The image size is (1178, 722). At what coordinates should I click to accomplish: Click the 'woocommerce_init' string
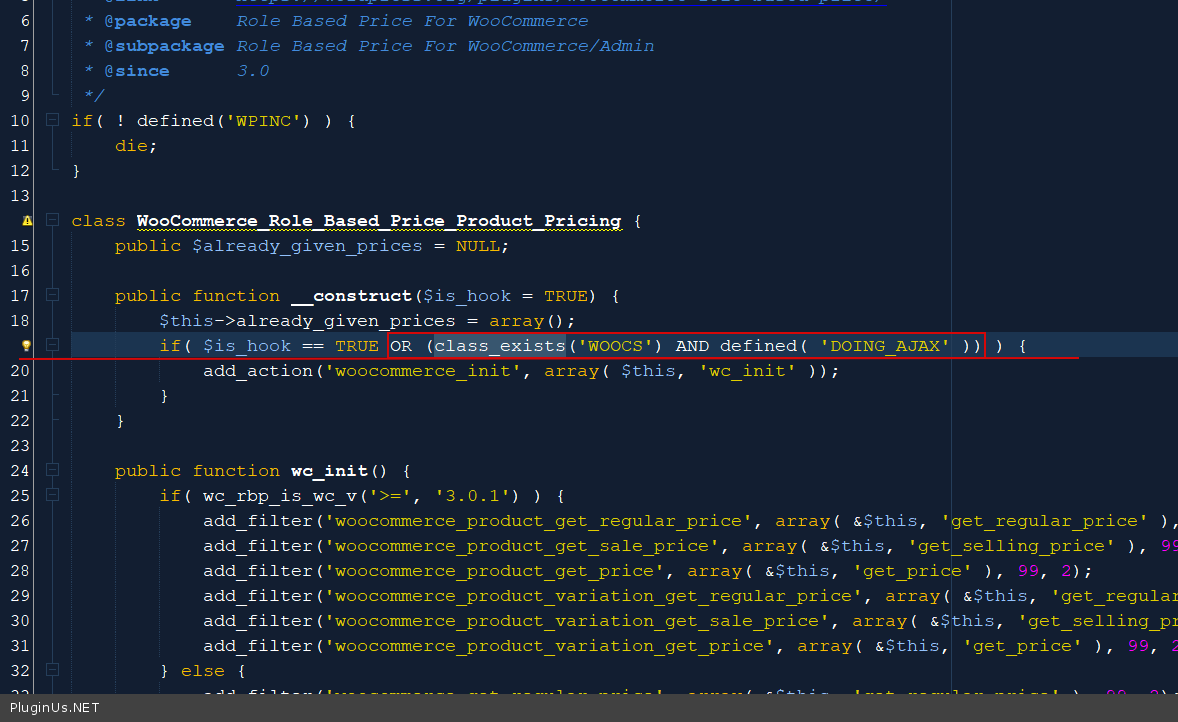423,371
